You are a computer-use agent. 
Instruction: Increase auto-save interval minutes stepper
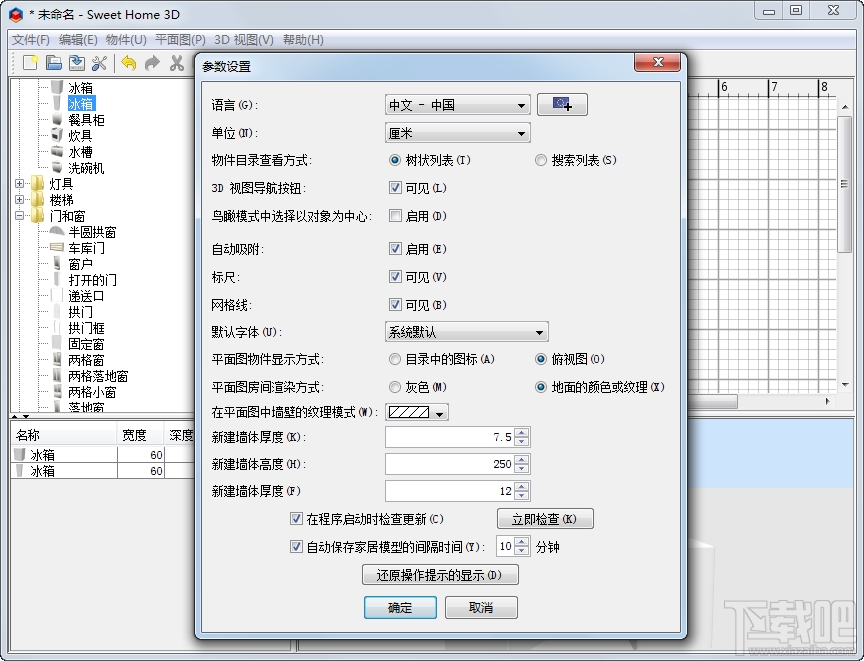522,542
